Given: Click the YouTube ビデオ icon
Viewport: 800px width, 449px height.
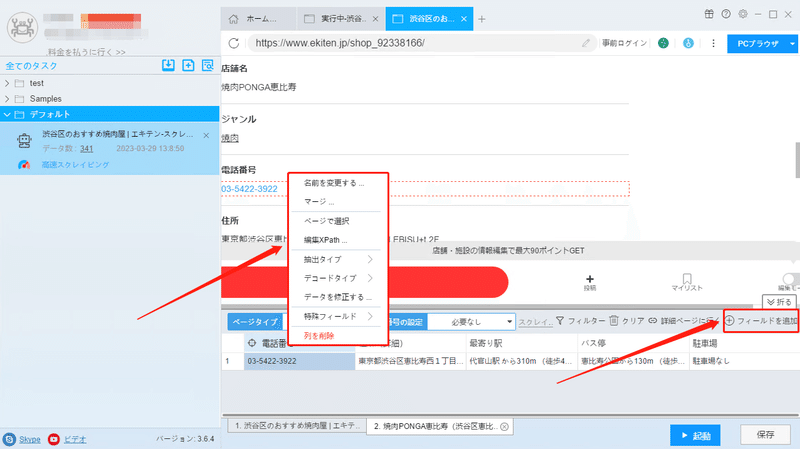Looking at the screenshot, I should [x=54, y=439].
